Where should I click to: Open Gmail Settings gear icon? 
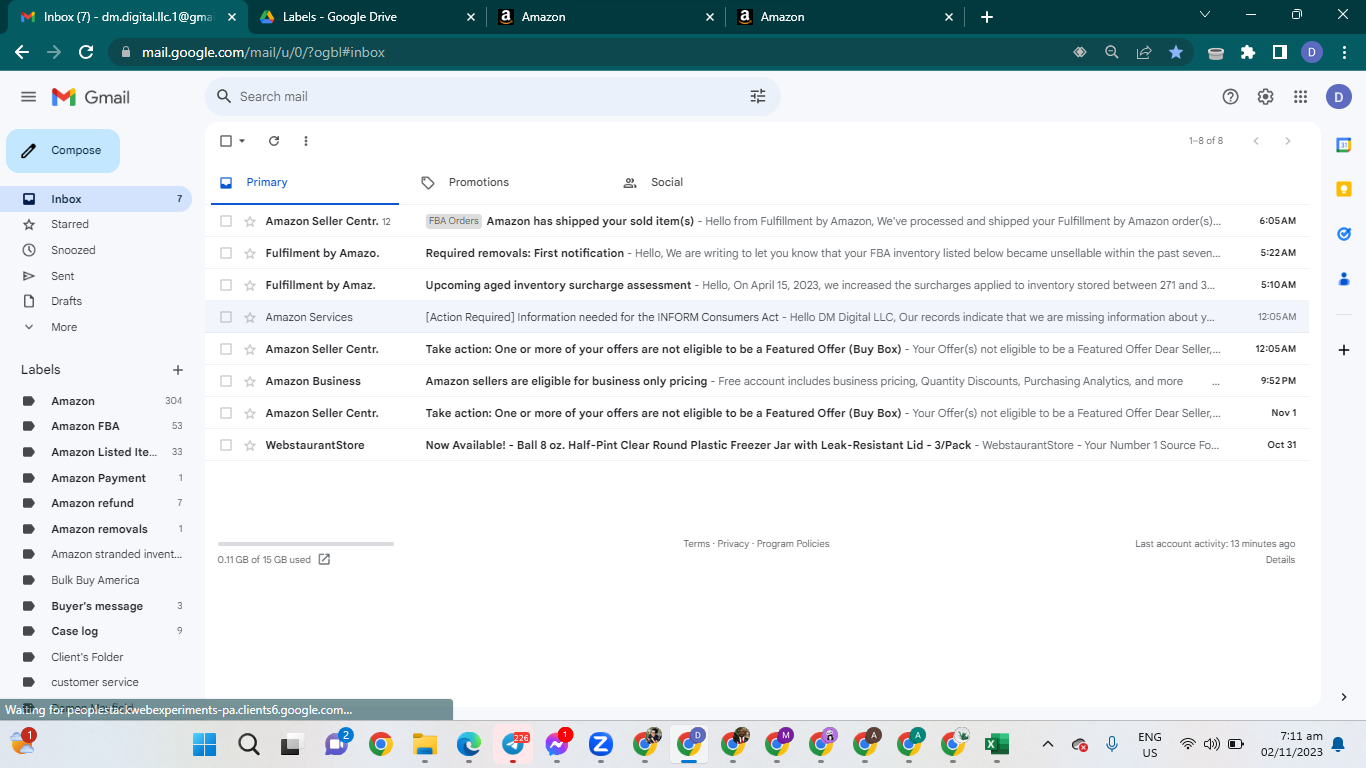[1265, 97]
